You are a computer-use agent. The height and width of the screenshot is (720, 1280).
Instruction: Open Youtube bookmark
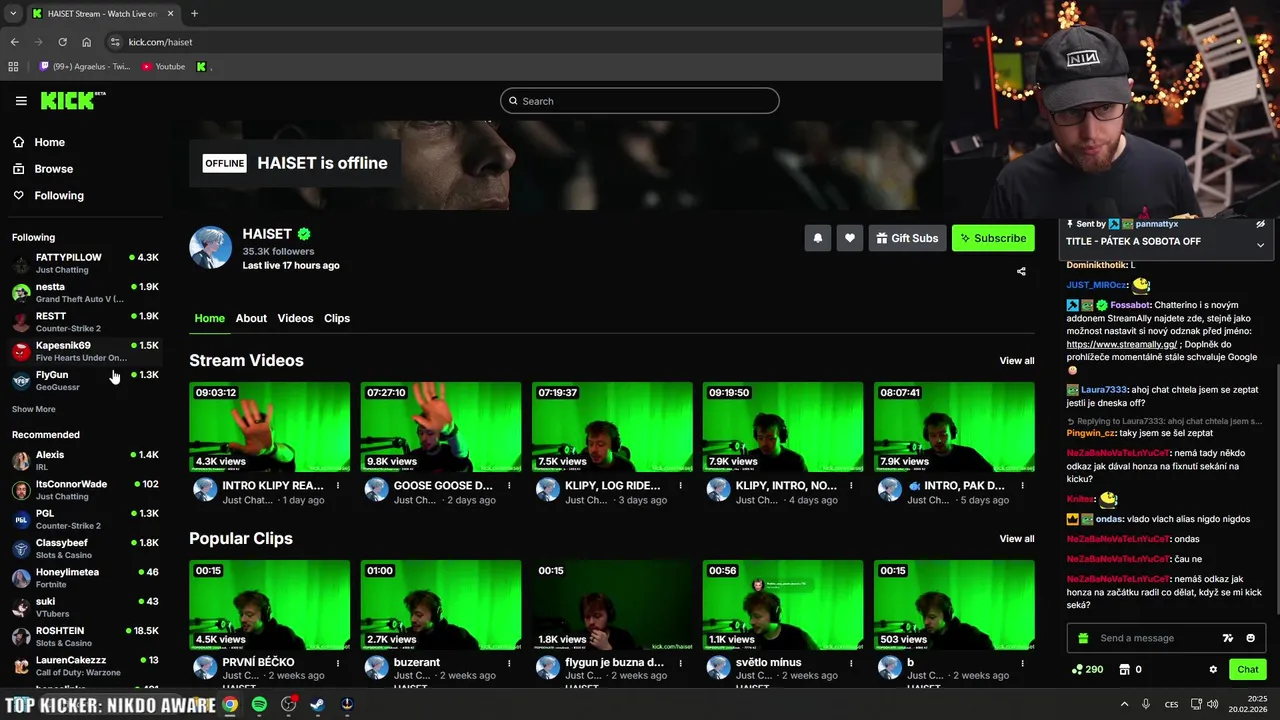(x=163, y=67)
